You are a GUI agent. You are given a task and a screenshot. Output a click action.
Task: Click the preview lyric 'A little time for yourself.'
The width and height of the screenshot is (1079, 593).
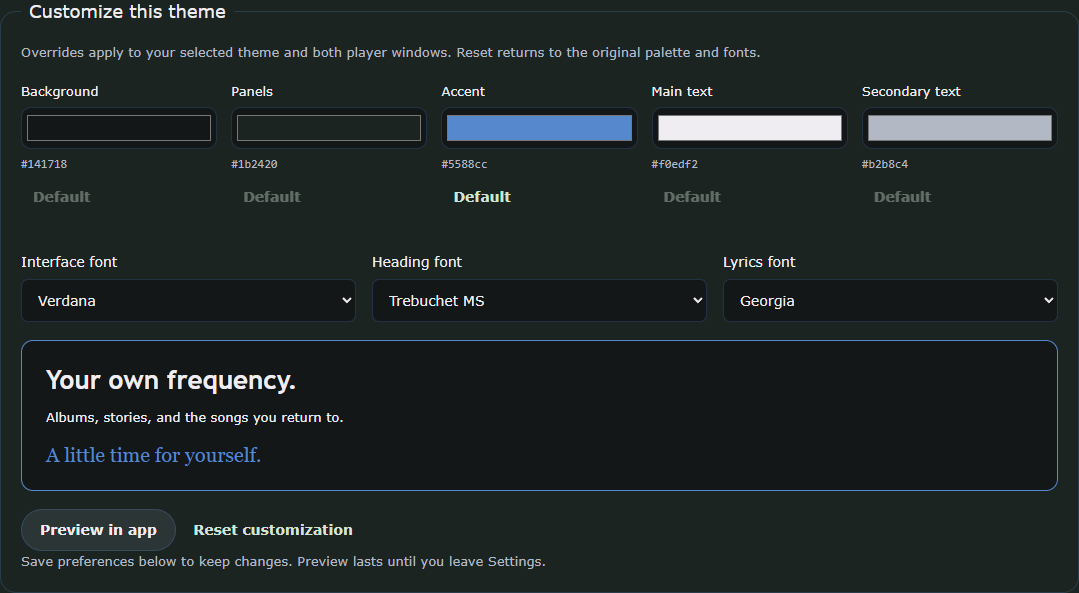tap(153, 455)
